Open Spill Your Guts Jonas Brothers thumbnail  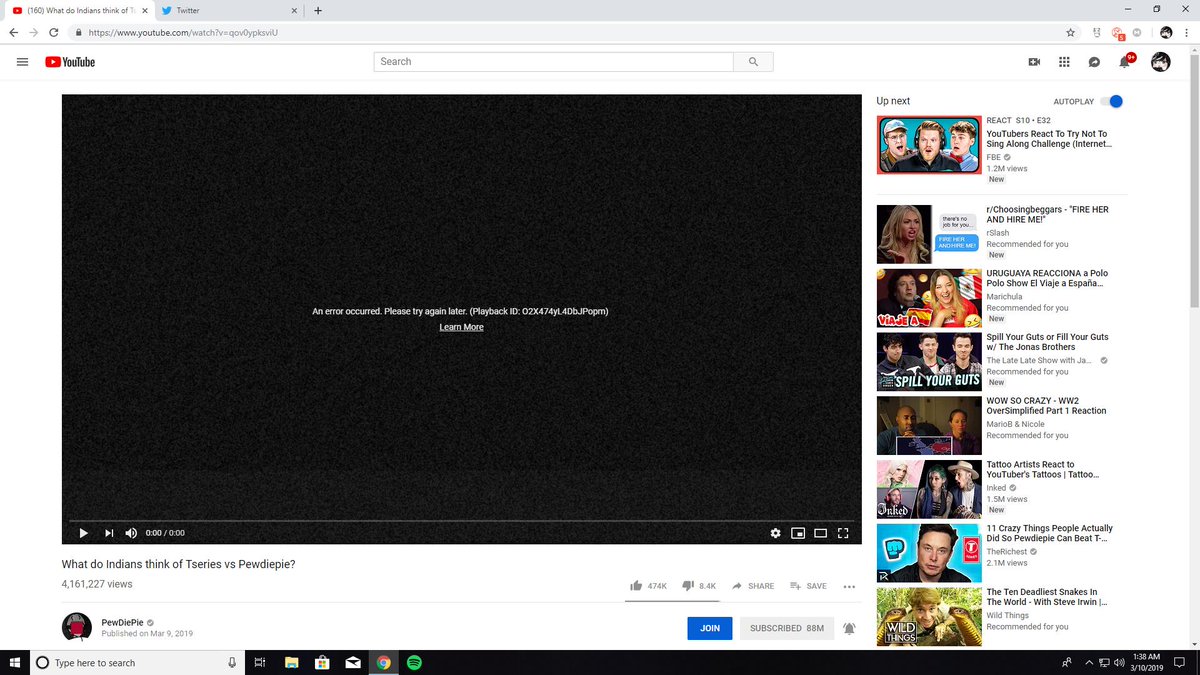(x=929, y=361)
